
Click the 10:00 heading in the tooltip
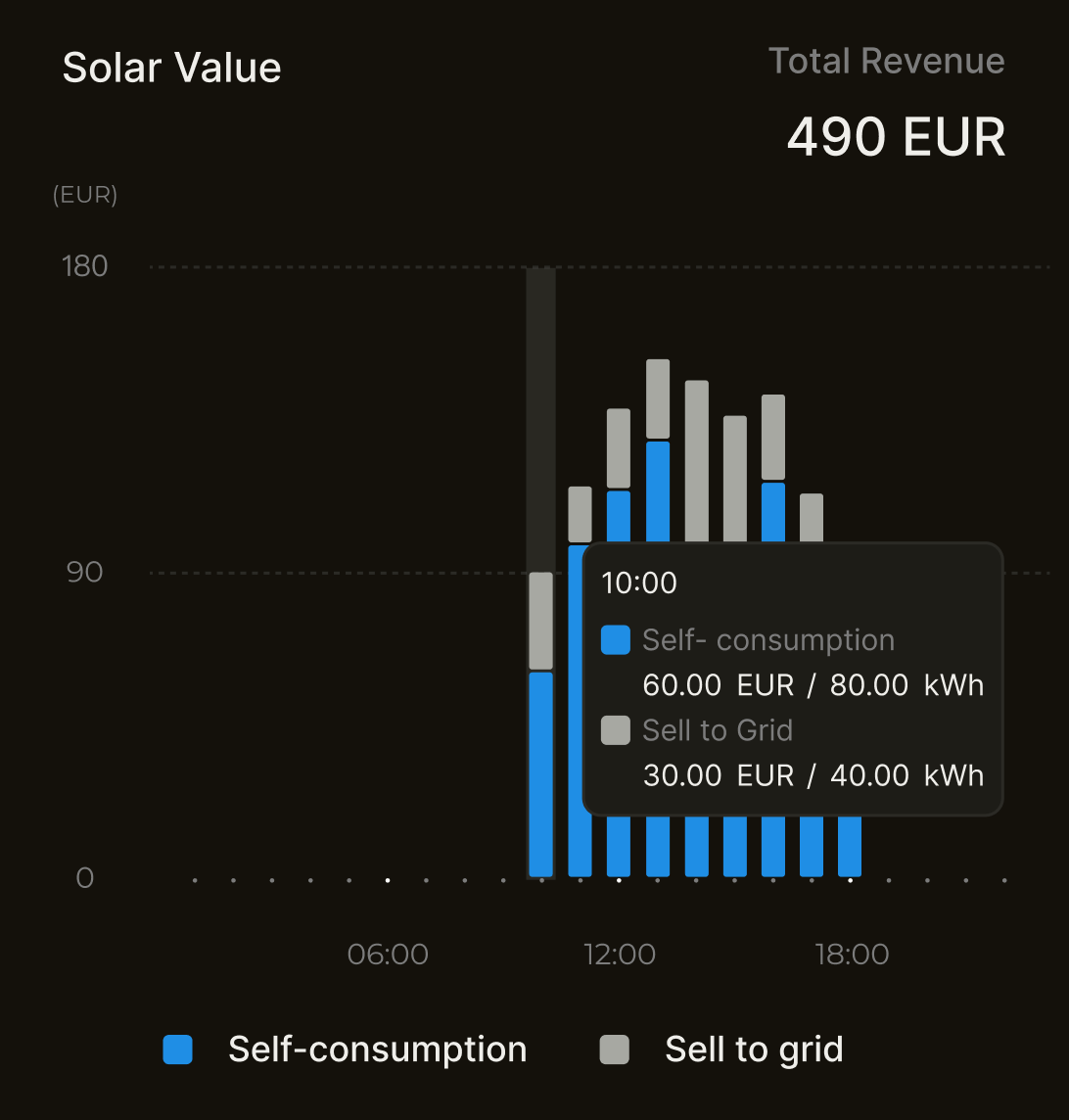pyautogui.click(x=638, y=583)
